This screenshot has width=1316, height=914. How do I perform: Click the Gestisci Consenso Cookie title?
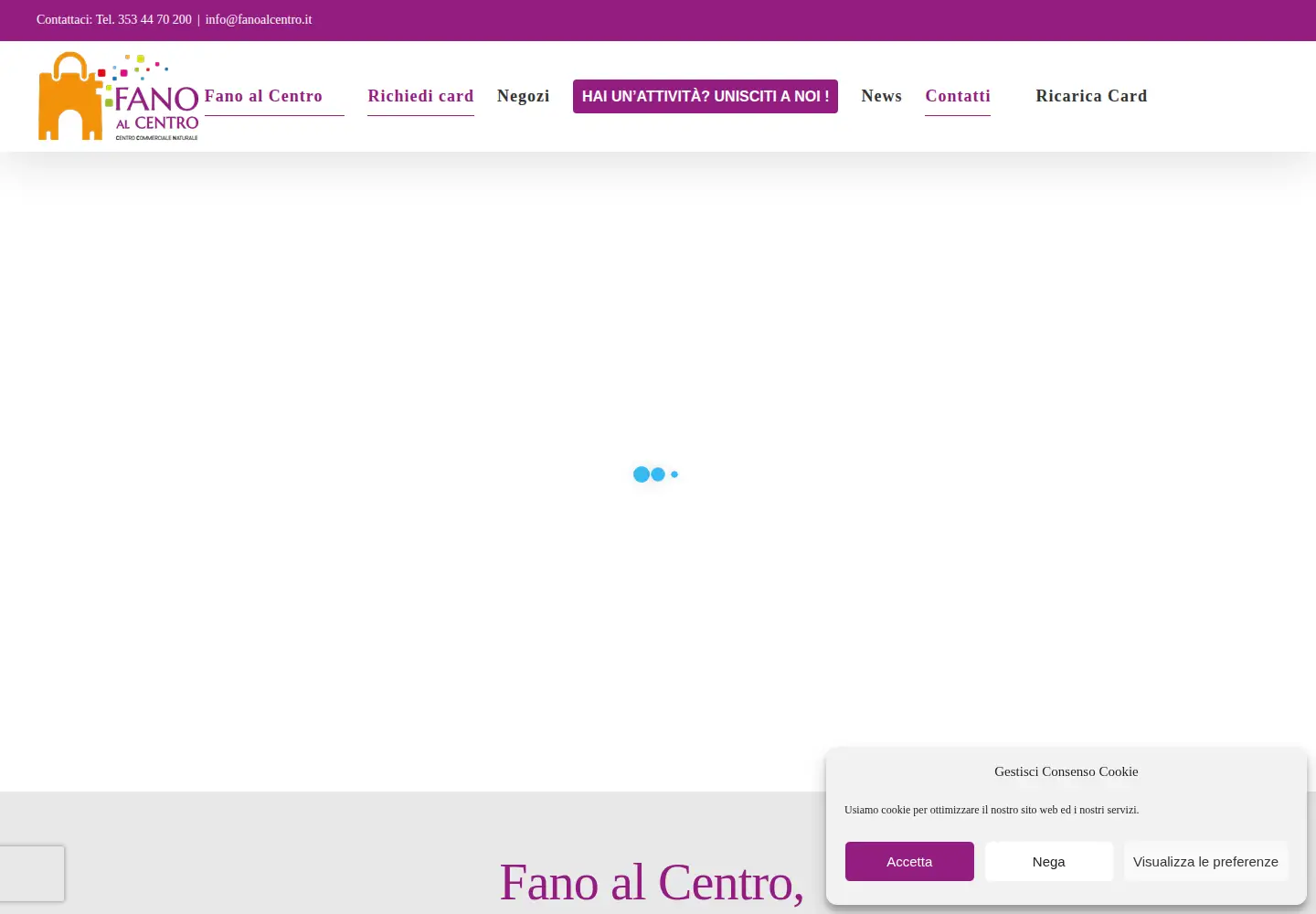[x=1067, y=771]
